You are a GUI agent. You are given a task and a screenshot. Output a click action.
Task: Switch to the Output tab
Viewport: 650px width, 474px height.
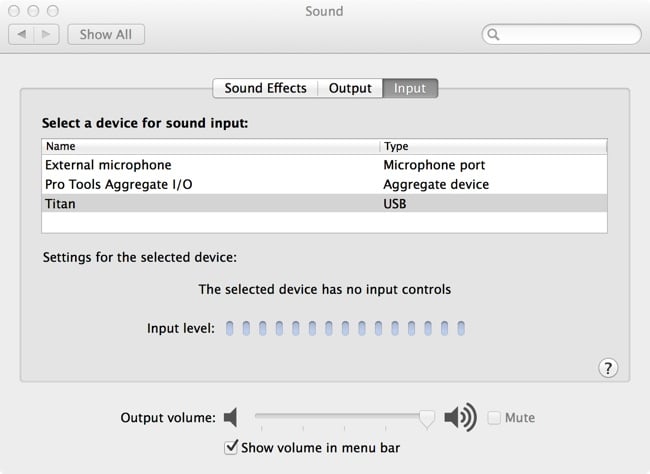350,88
